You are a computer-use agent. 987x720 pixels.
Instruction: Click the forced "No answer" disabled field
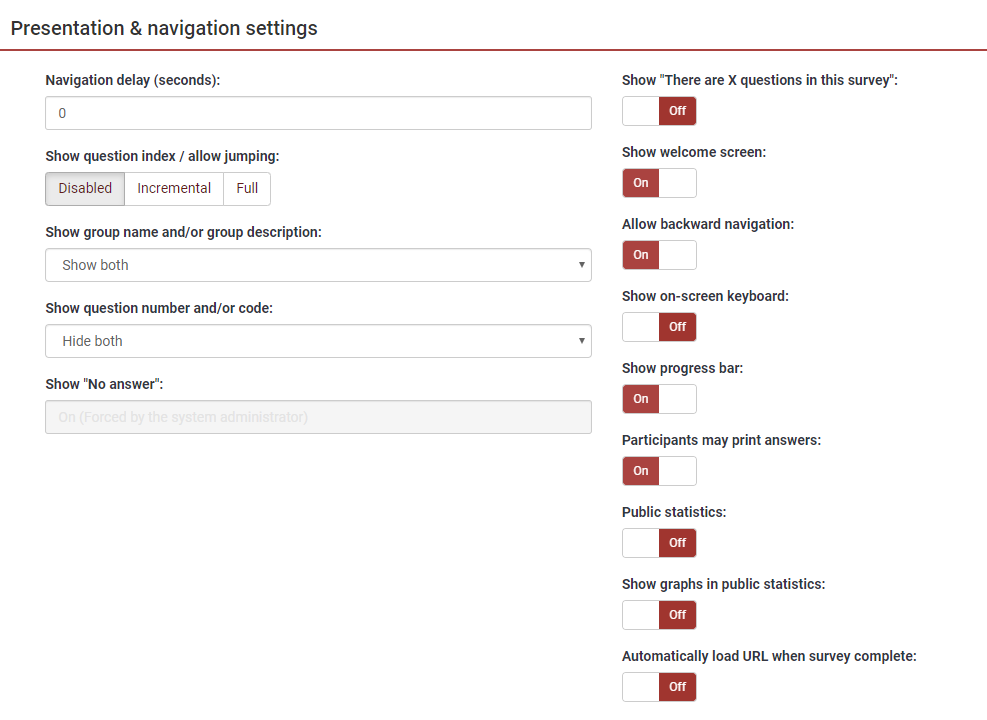tap(318, 417)
